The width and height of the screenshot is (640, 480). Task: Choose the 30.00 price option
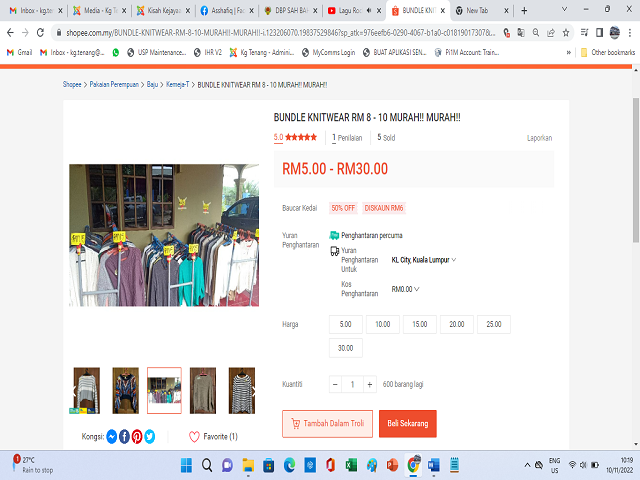[x=345, y=348]
